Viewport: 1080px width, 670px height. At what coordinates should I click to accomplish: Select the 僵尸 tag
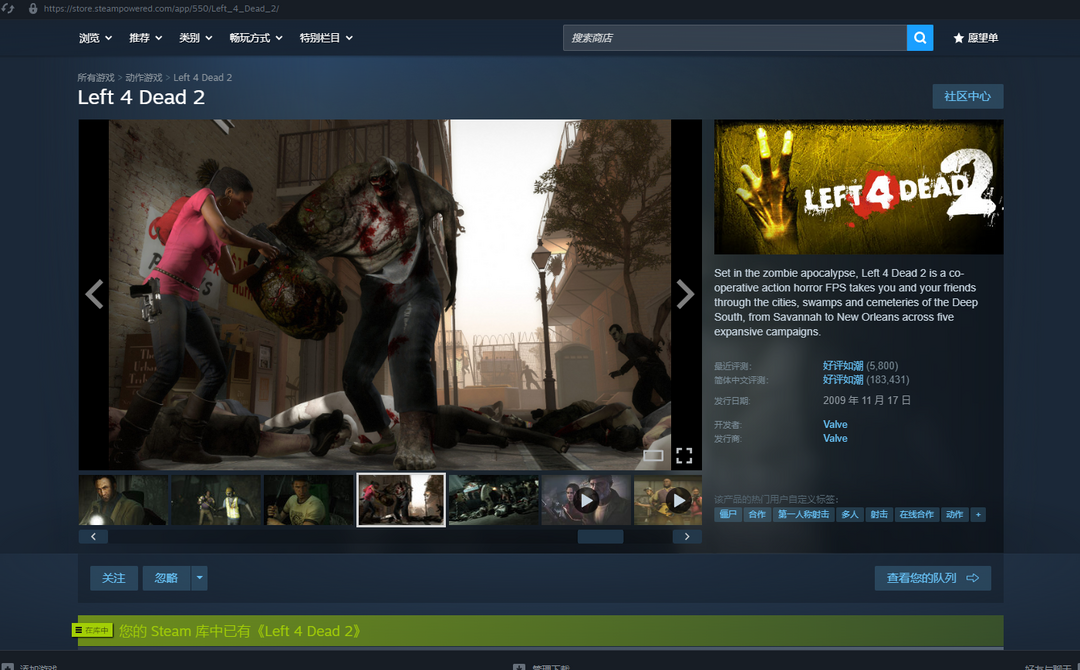coord(728,514)
